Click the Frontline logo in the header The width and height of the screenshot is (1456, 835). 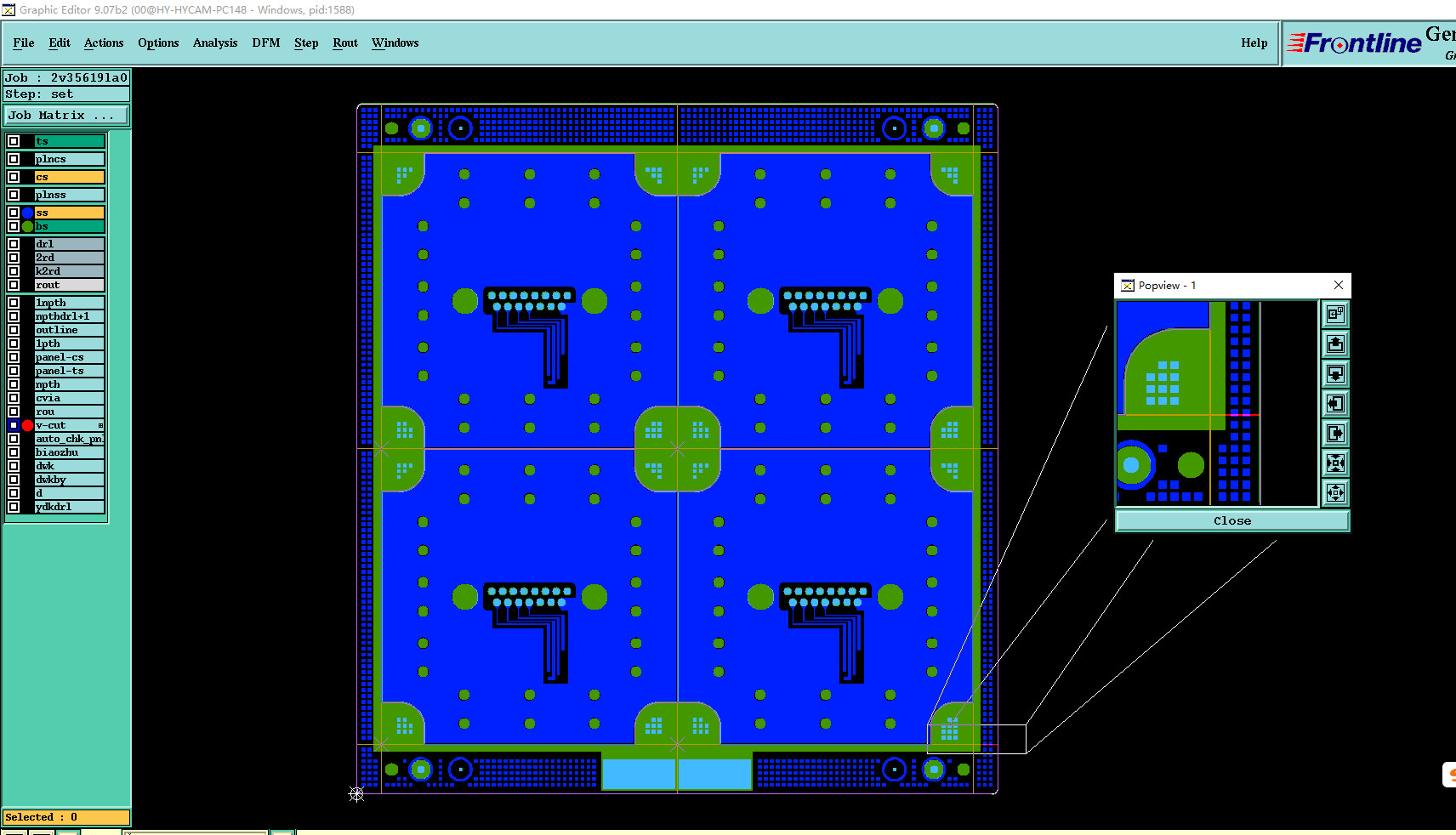pos(1354,43)
